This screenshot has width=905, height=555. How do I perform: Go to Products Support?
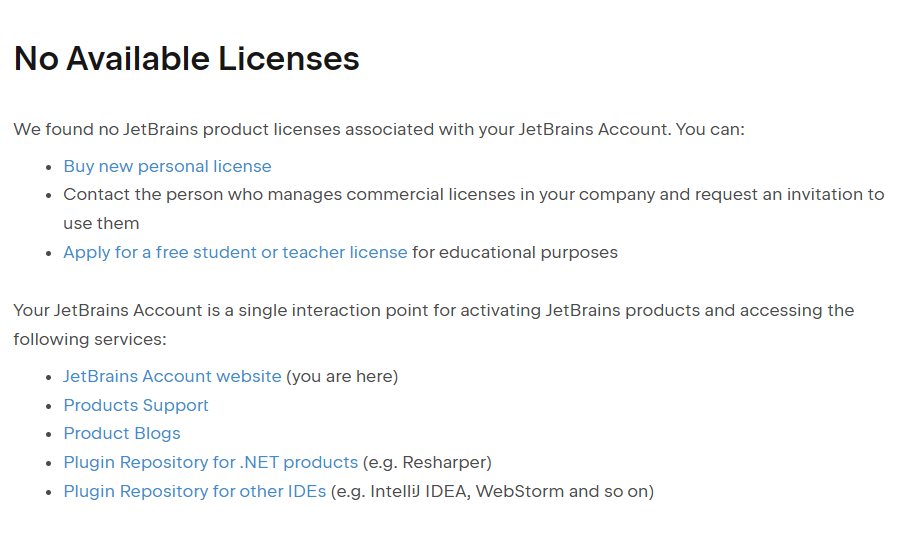click(136, 405)
